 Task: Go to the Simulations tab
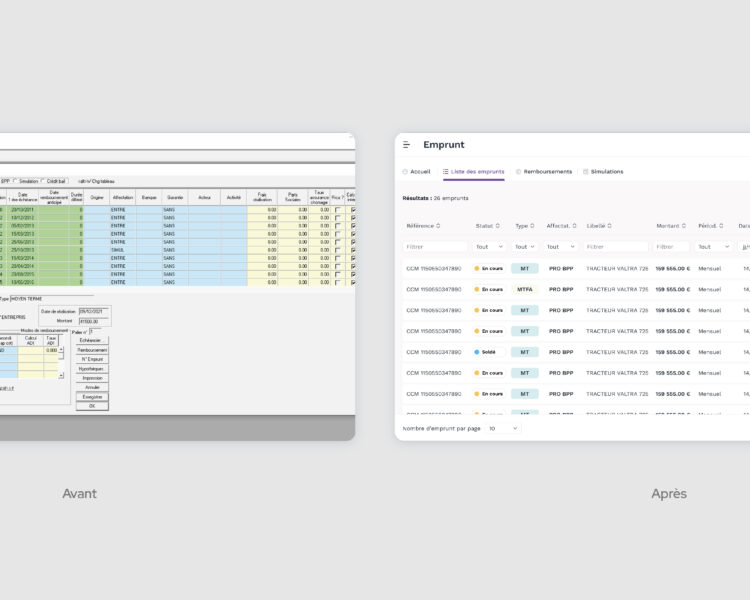603,172
